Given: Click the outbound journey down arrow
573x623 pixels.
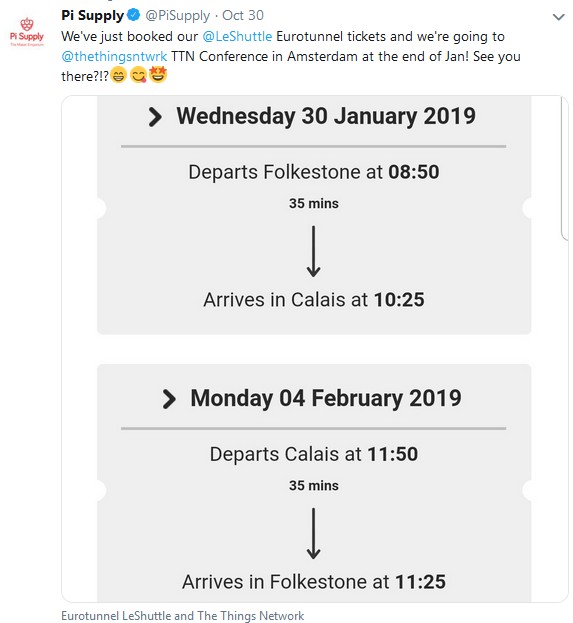Looking at the screenshot, I should (x=314, y=251).
